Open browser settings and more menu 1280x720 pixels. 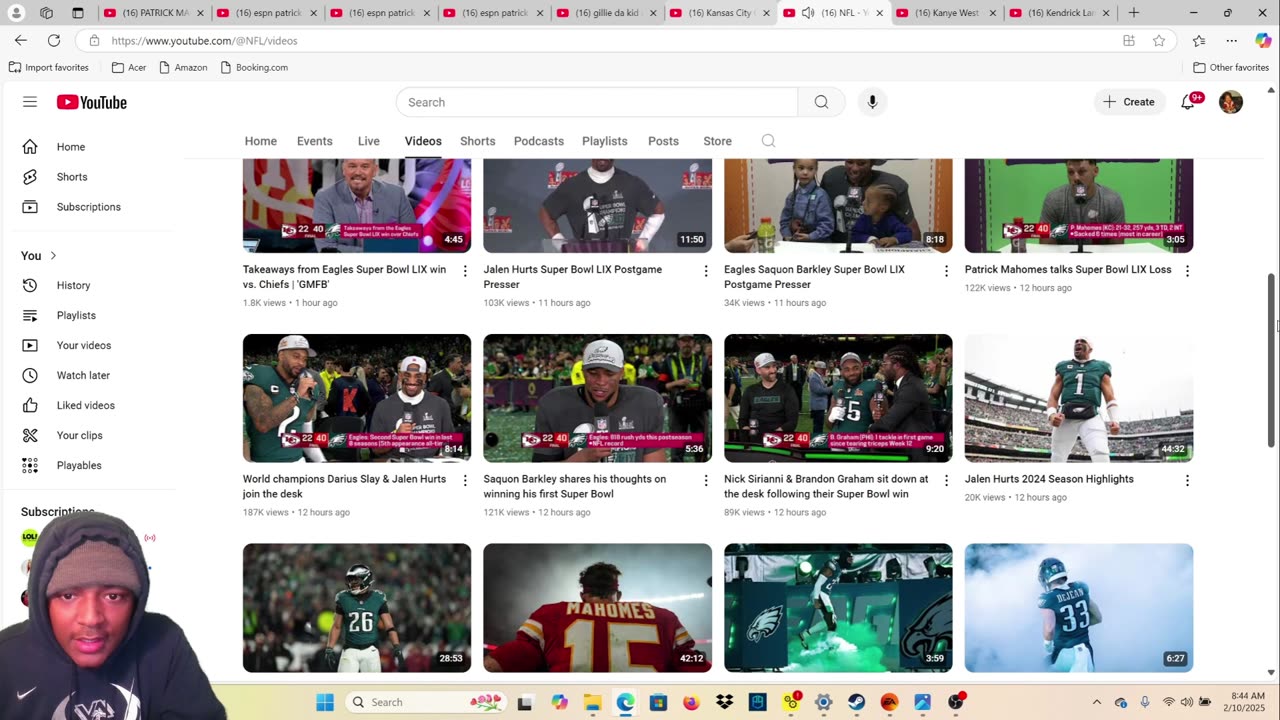coord(1232,41)
